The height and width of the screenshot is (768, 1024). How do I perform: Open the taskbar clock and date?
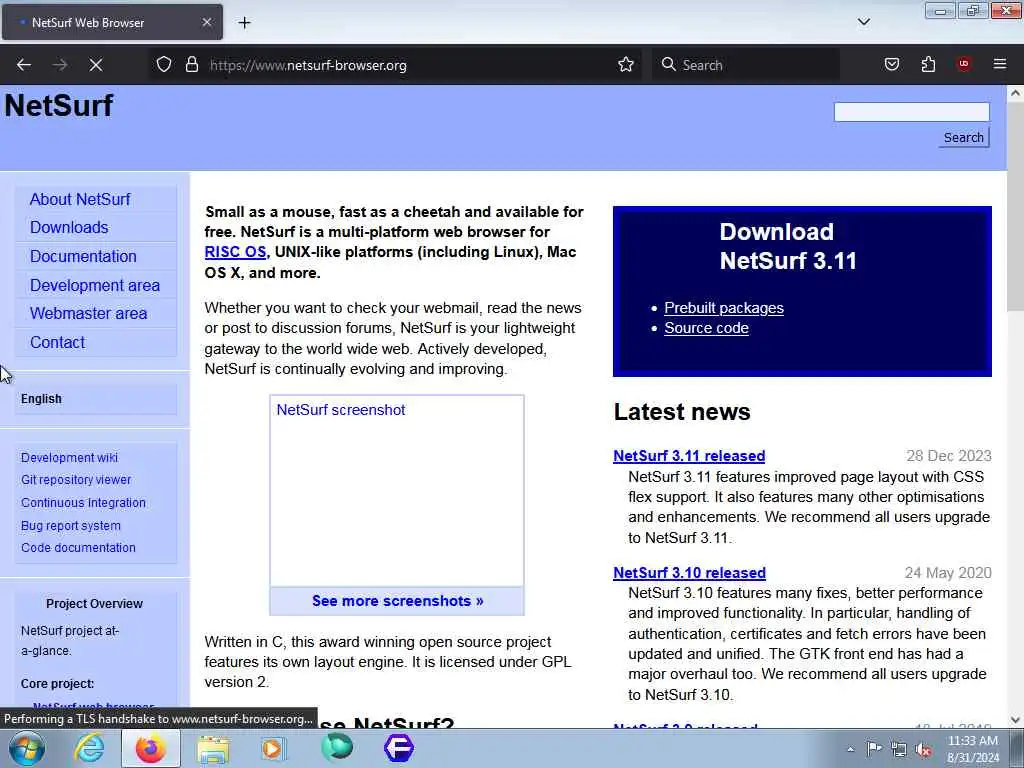(x=973, y=749)
